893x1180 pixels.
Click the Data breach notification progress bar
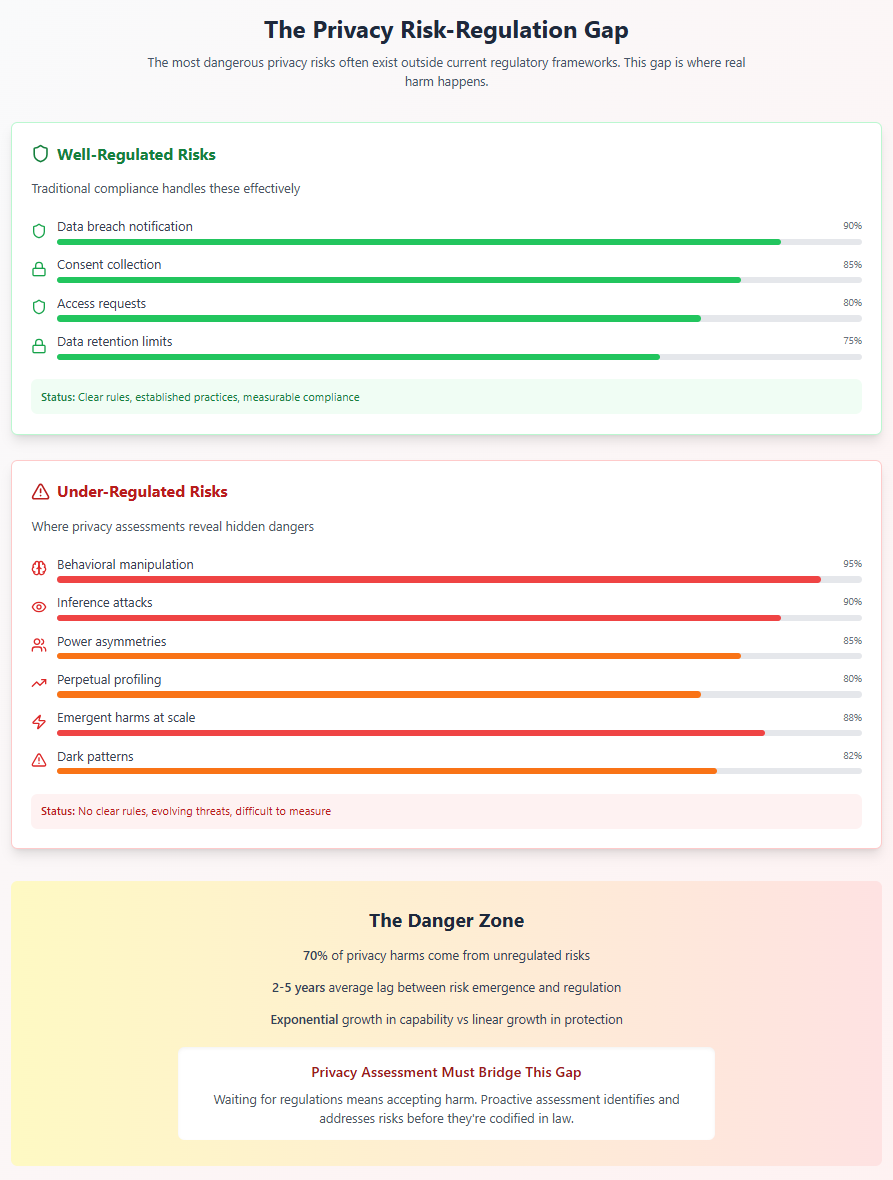[459, 242]
